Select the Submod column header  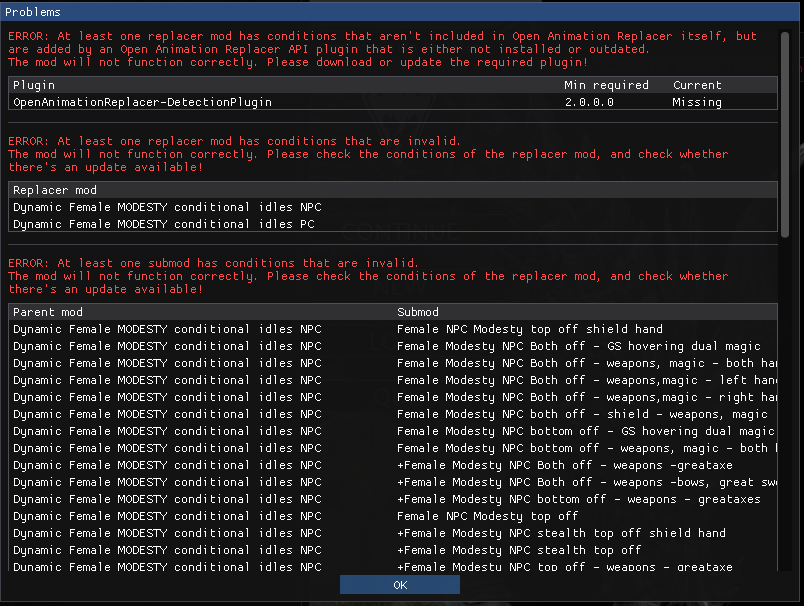[x=418, y=312]
